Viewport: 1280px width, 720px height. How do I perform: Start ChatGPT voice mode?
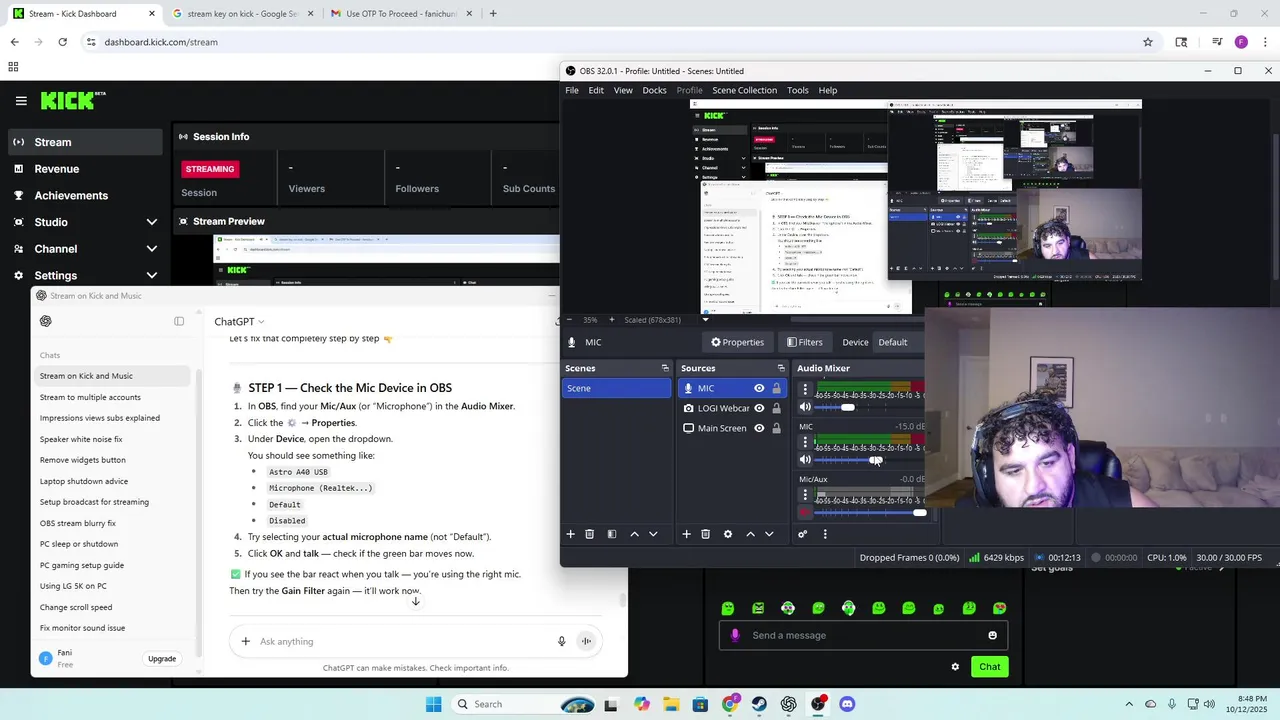[587, 641]
